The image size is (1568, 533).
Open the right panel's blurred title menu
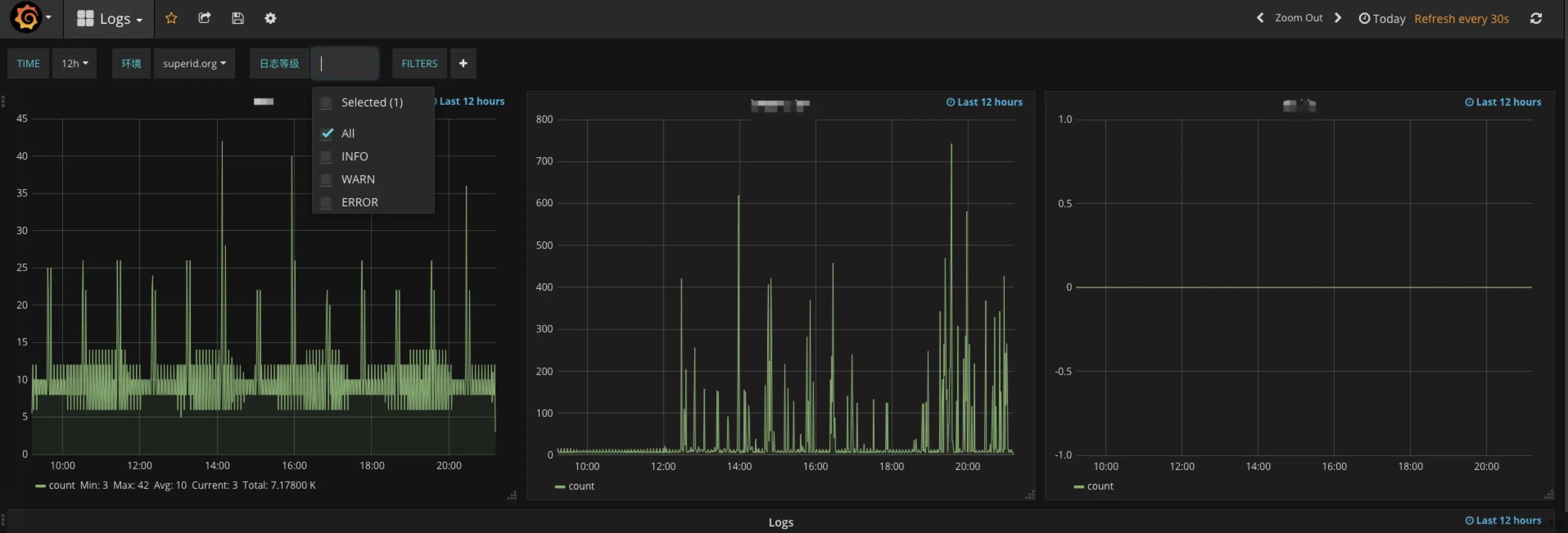click(x=1299, y=105)
